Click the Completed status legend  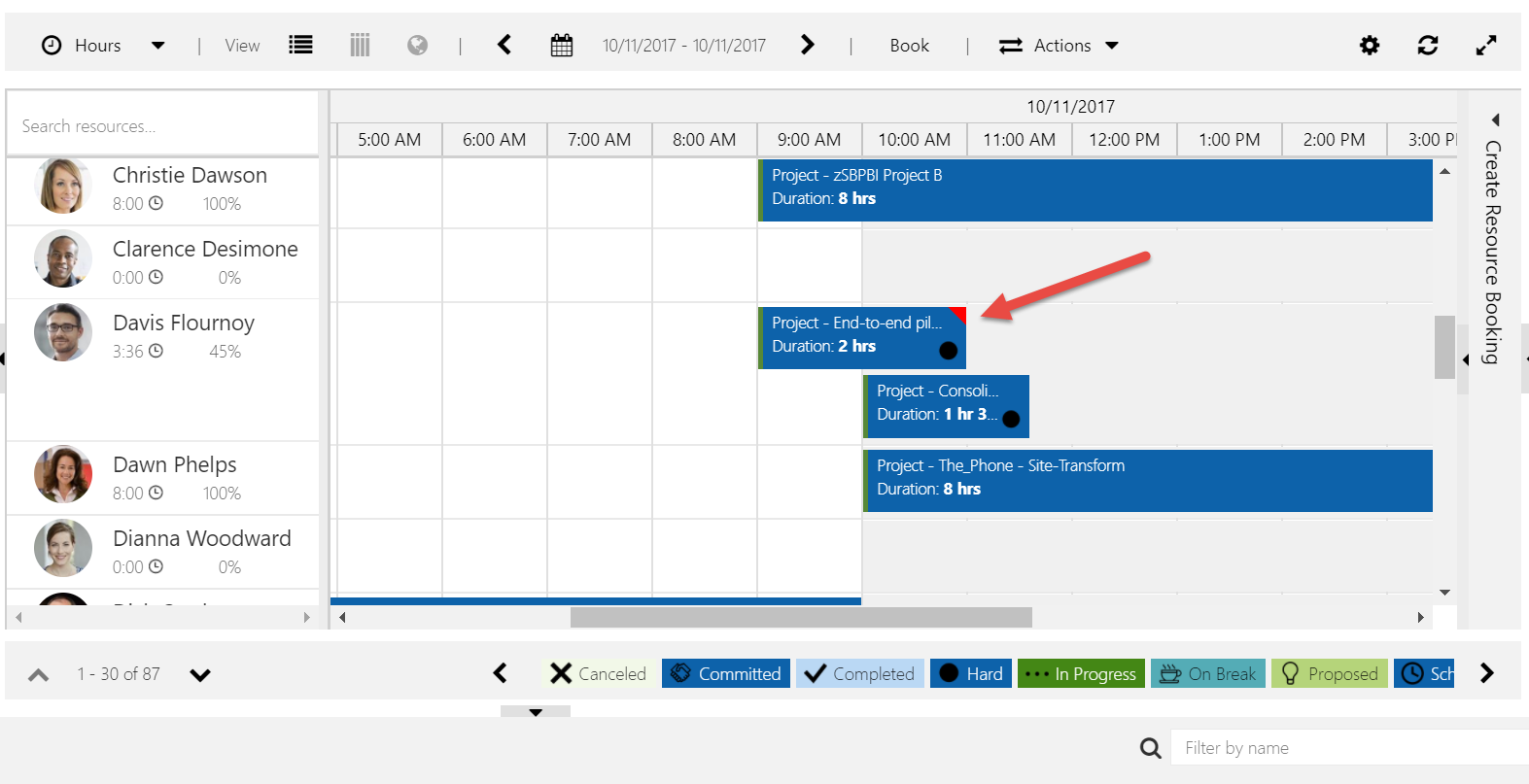tap(860, 673)
